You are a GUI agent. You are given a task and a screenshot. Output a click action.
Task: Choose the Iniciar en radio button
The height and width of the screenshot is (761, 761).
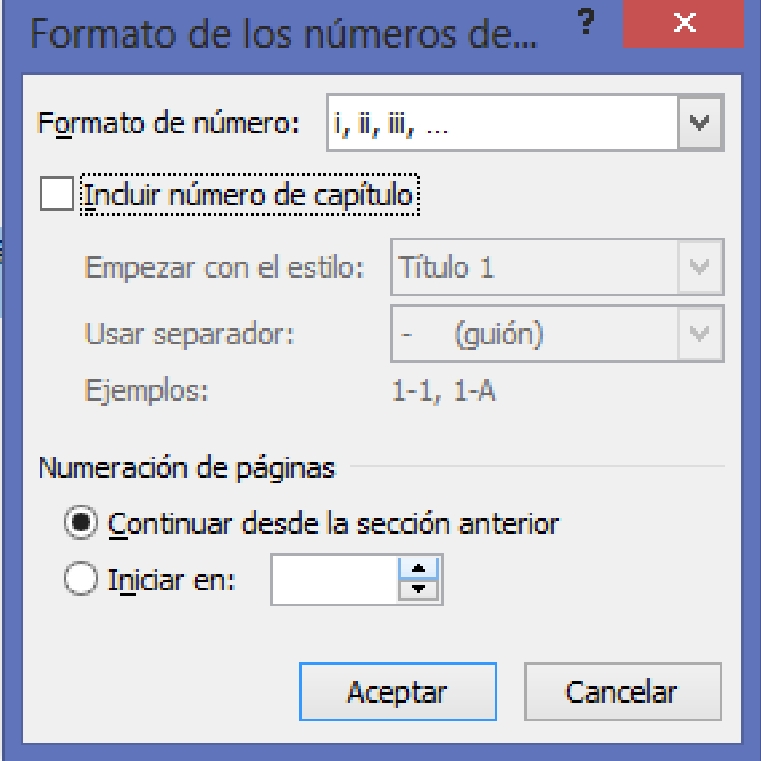(81, 579)
